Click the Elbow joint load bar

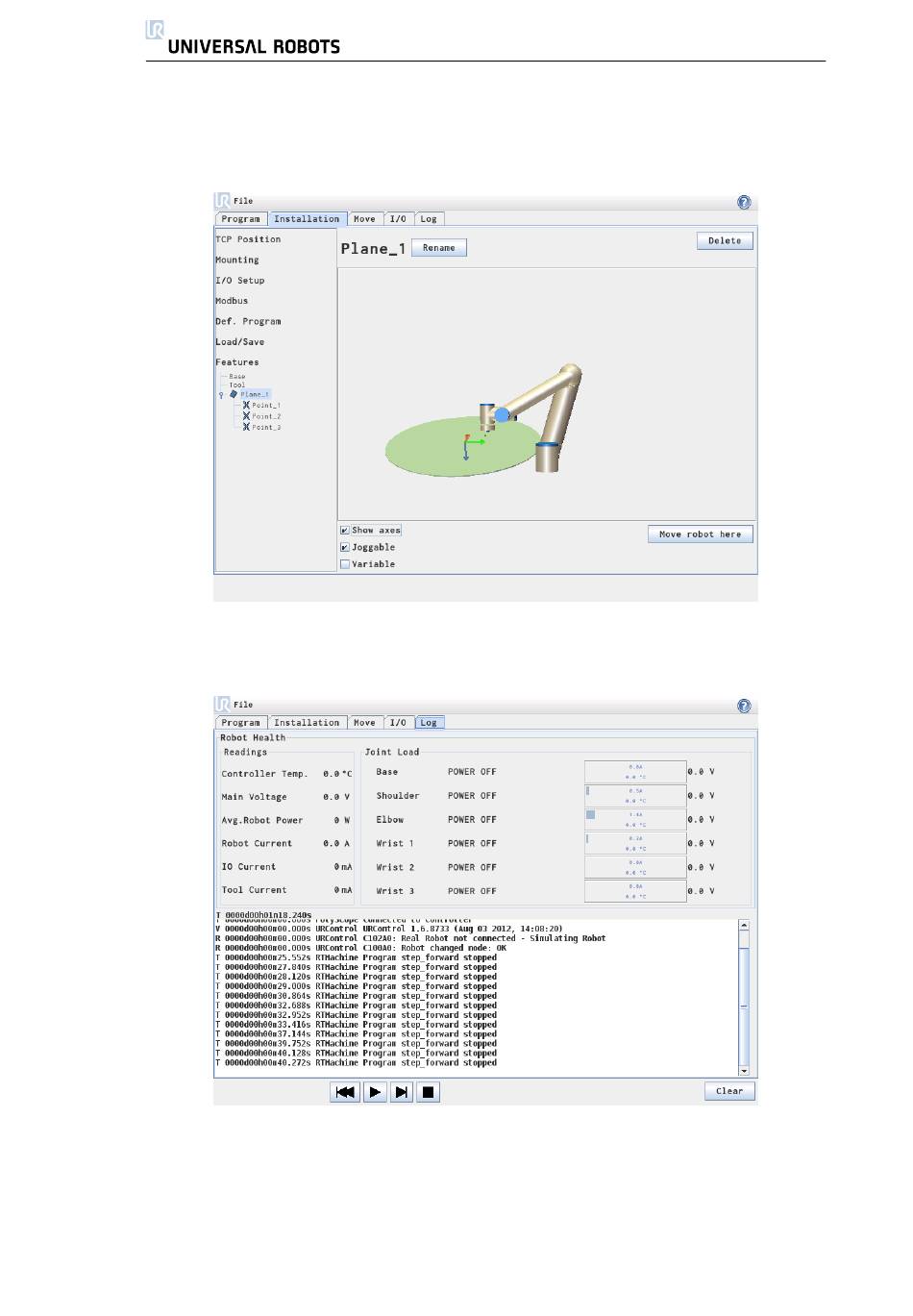click(x=635, y=820)
